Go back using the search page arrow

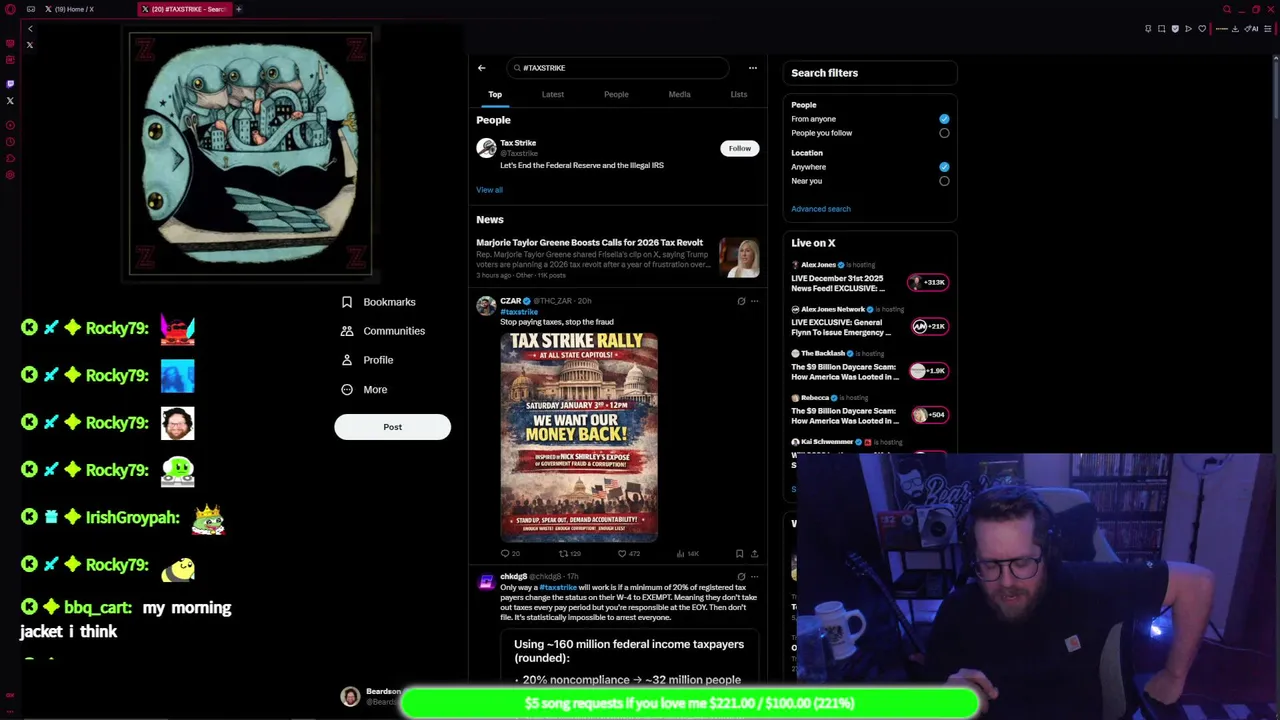[x=481, y=68]
